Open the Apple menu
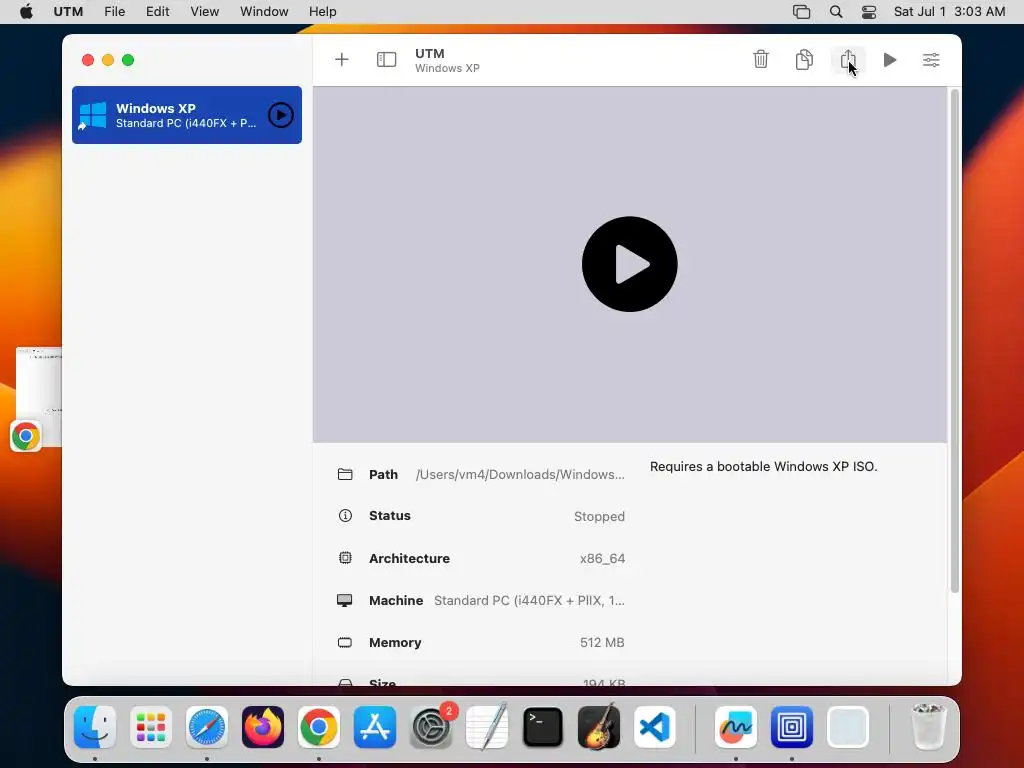This screenshot has height=768, width=1024. tap(26, 12)
